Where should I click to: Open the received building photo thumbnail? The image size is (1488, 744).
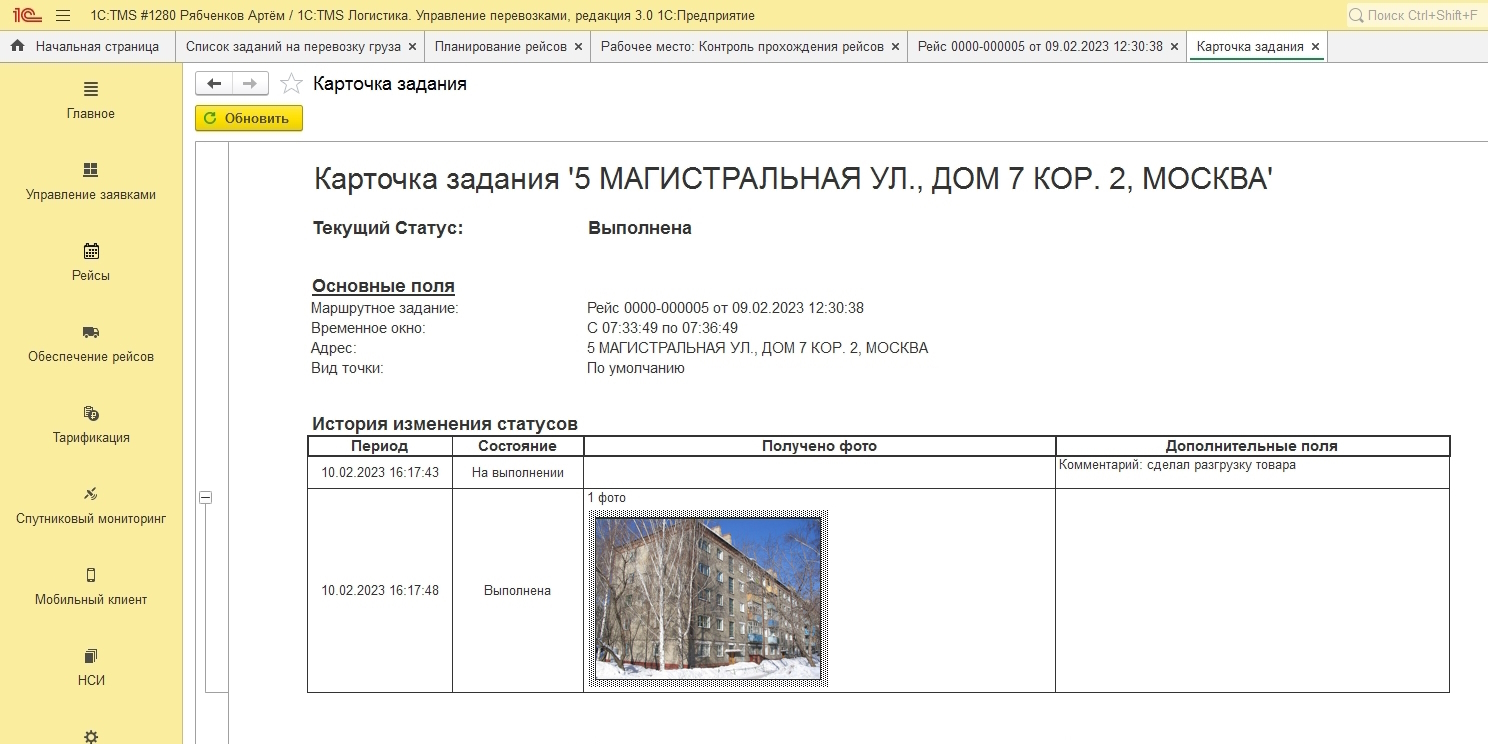tap(708, 598)
